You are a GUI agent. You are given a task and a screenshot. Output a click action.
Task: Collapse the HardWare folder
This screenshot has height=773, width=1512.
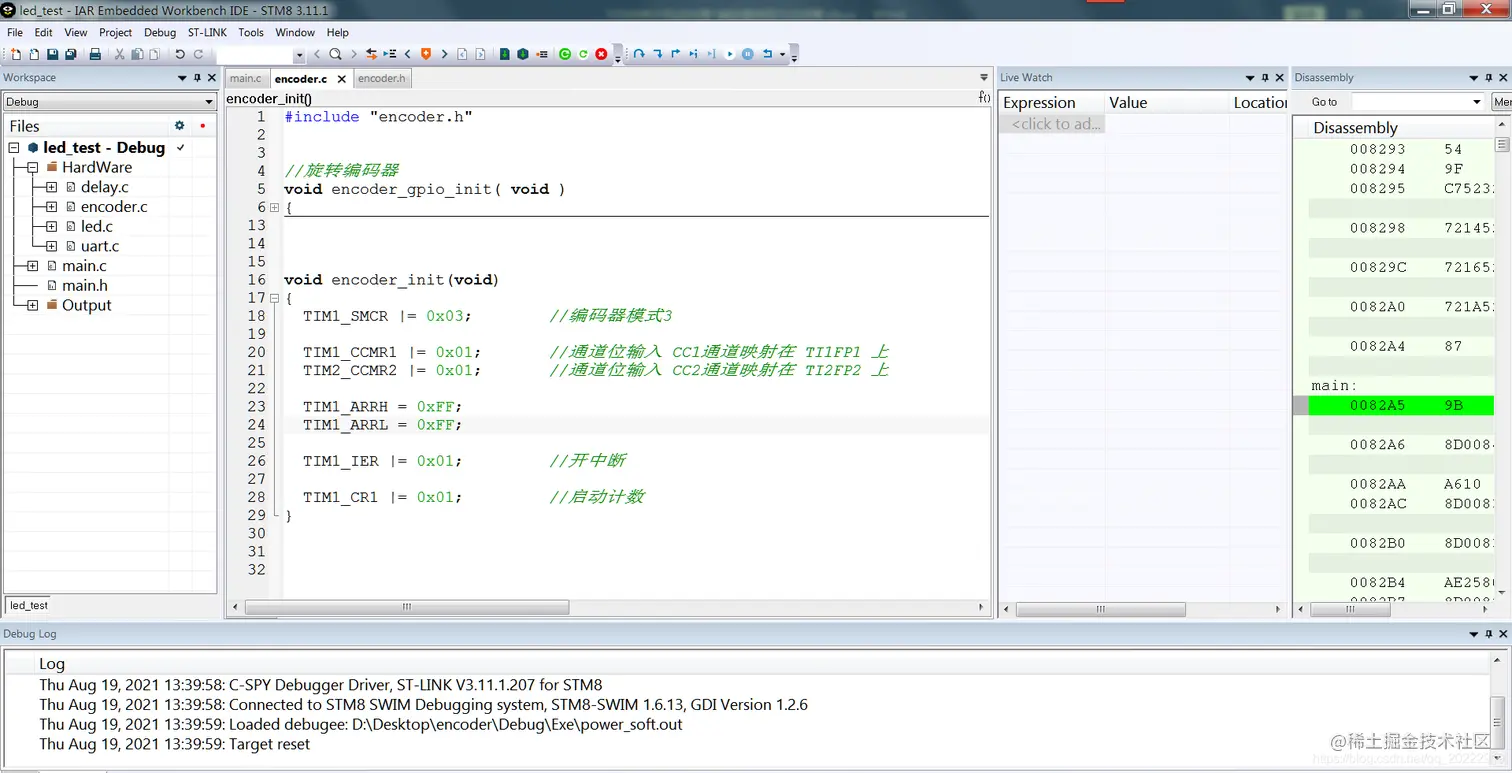click(33, 167)
